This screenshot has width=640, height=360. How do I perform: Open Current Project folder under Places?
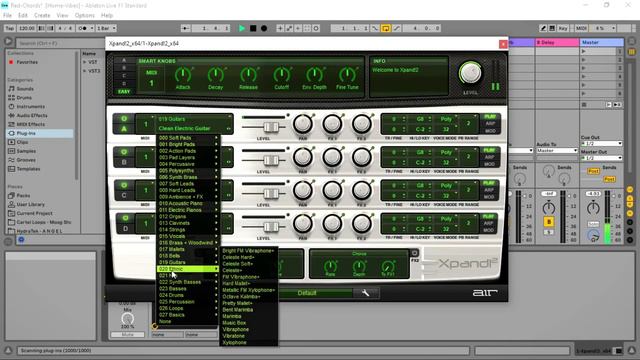(34, 213)
